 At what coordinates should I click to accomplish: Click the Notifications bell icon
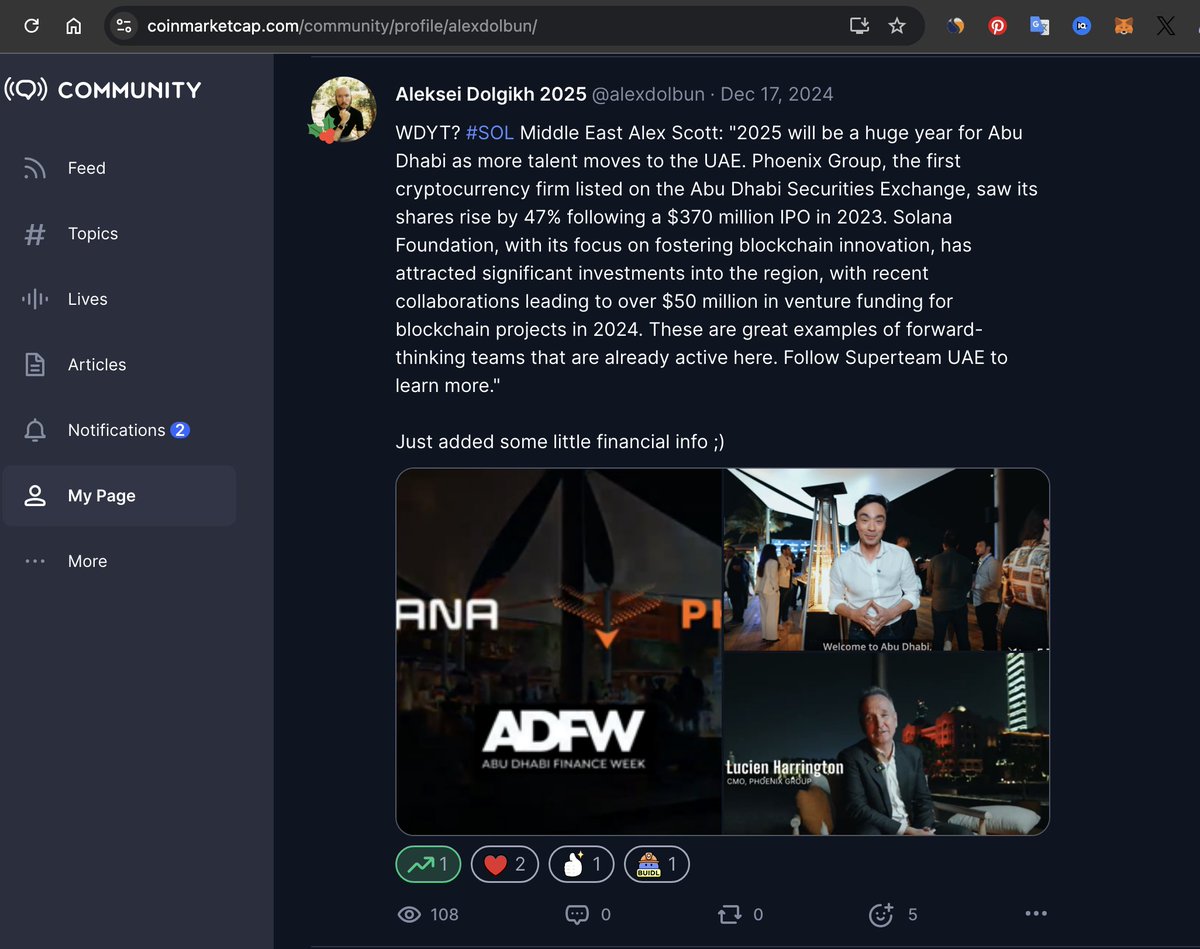click(x=35, y=431)
